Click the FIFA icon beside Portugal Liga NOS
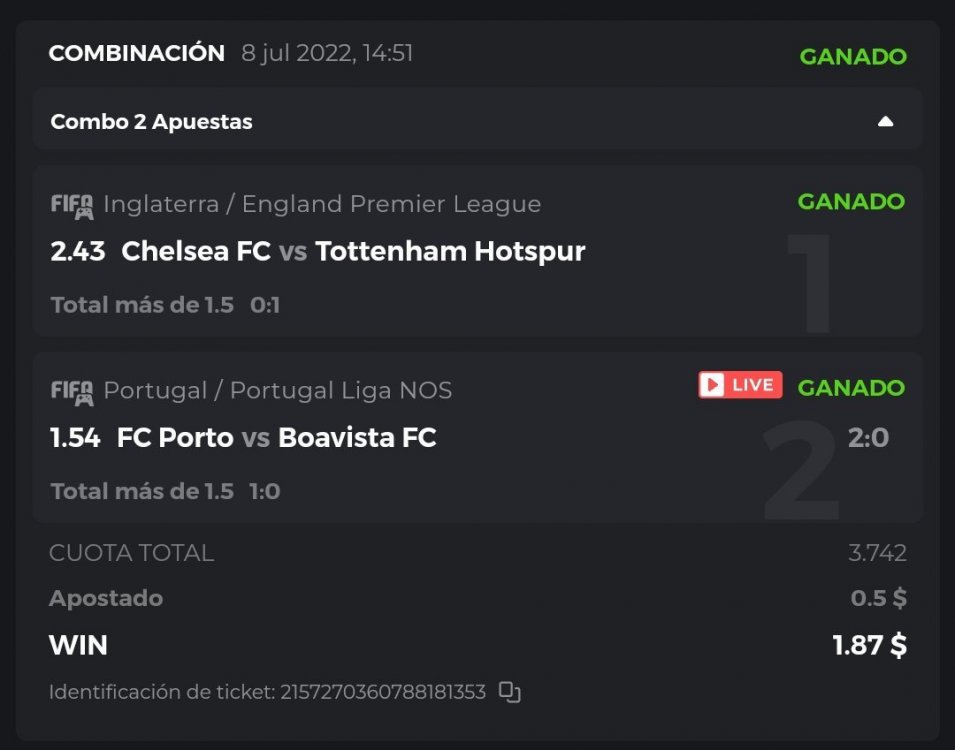The image size is (955, 750). click(72, 391)
